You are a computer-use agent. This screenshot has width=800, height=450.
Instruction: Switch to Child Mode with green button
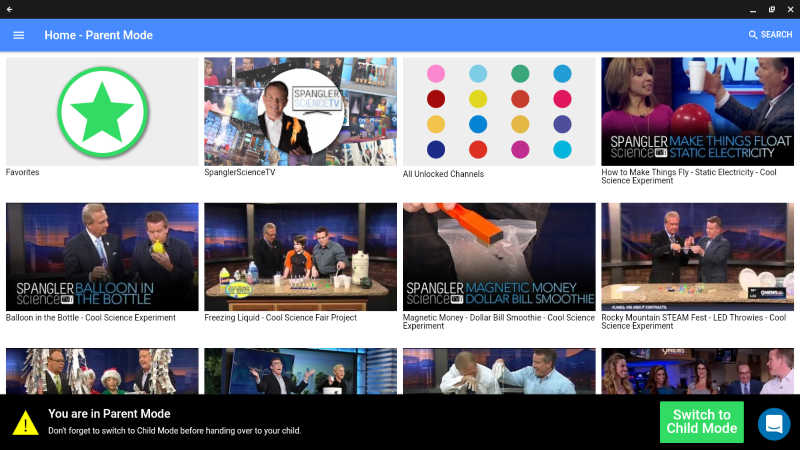coord(702,422)
